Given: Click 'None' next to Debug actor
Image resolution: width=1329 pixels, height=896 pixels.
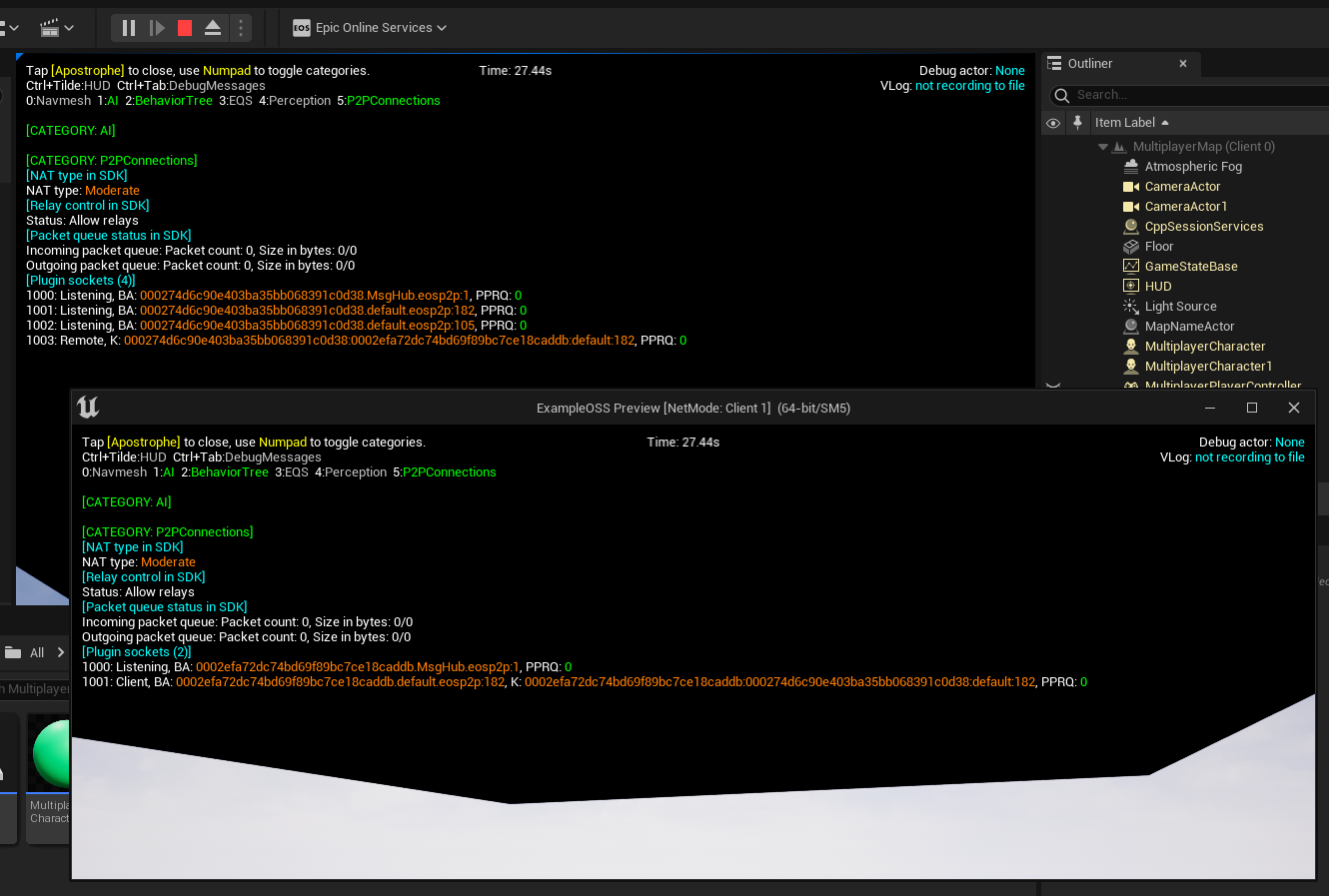Looking at the screenshot, I should coord(1009,70).
